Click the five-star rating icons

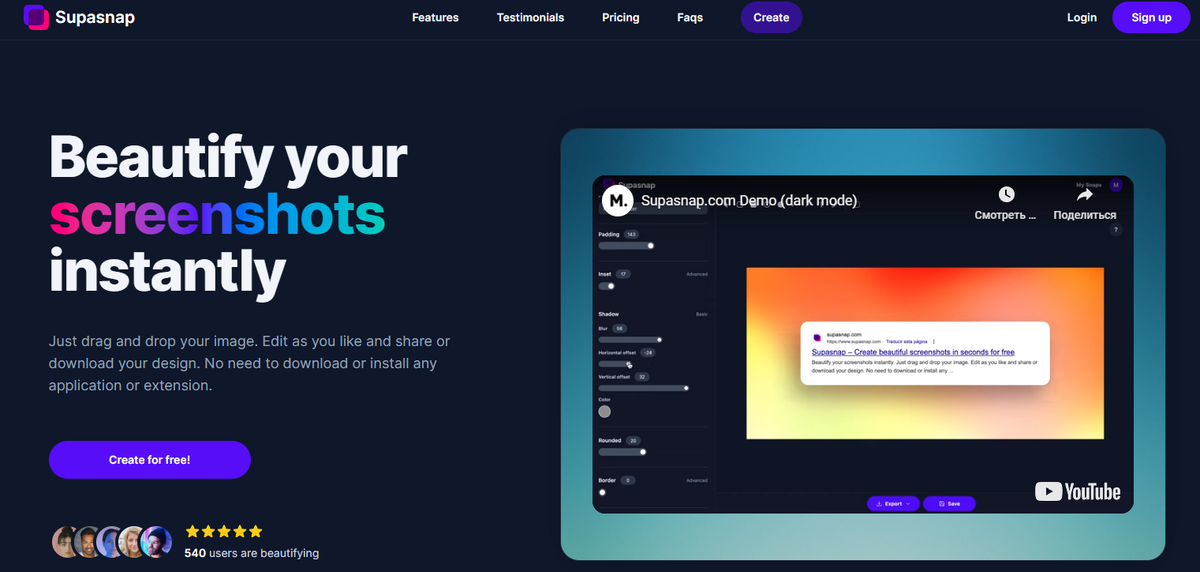pos(223,531)
